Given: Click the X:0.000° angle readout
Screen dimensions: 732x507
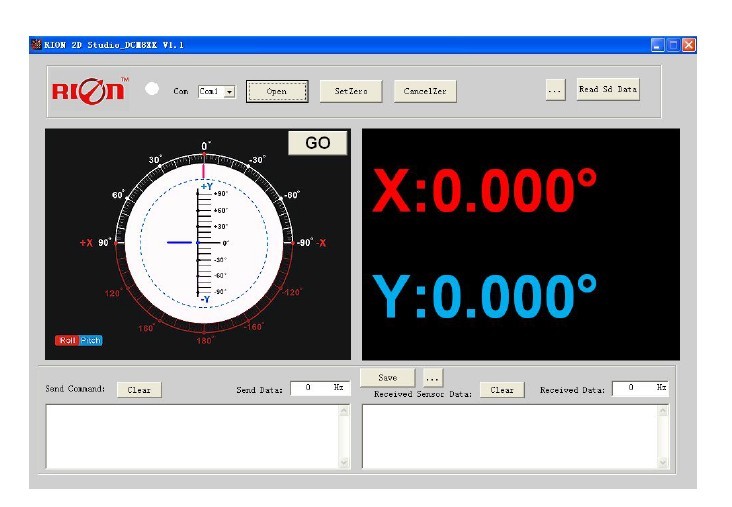Looking at the screenshot, I should (484, 190).
